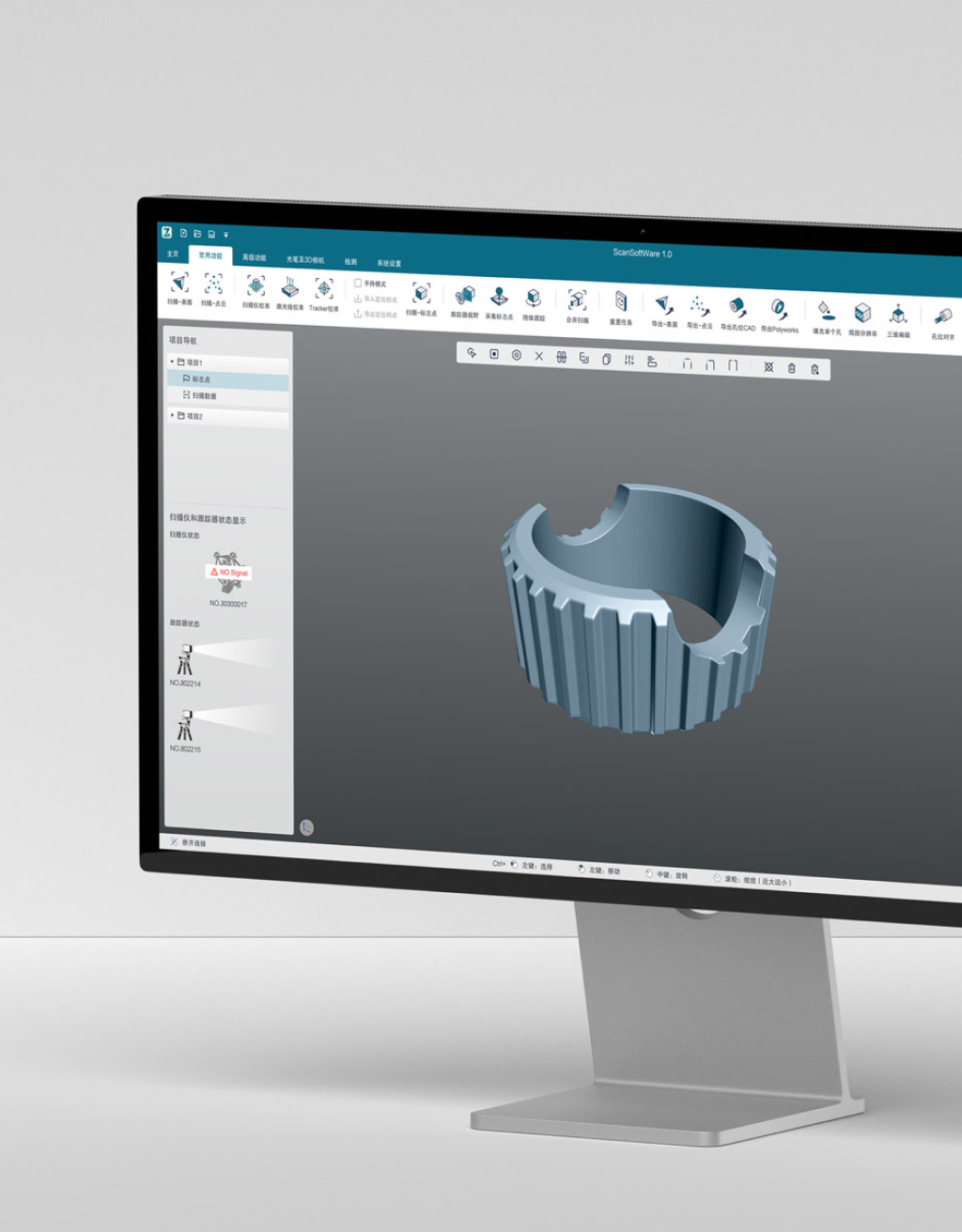Click the axis orientation indicator in viewport corner

(x=306, y=827)
